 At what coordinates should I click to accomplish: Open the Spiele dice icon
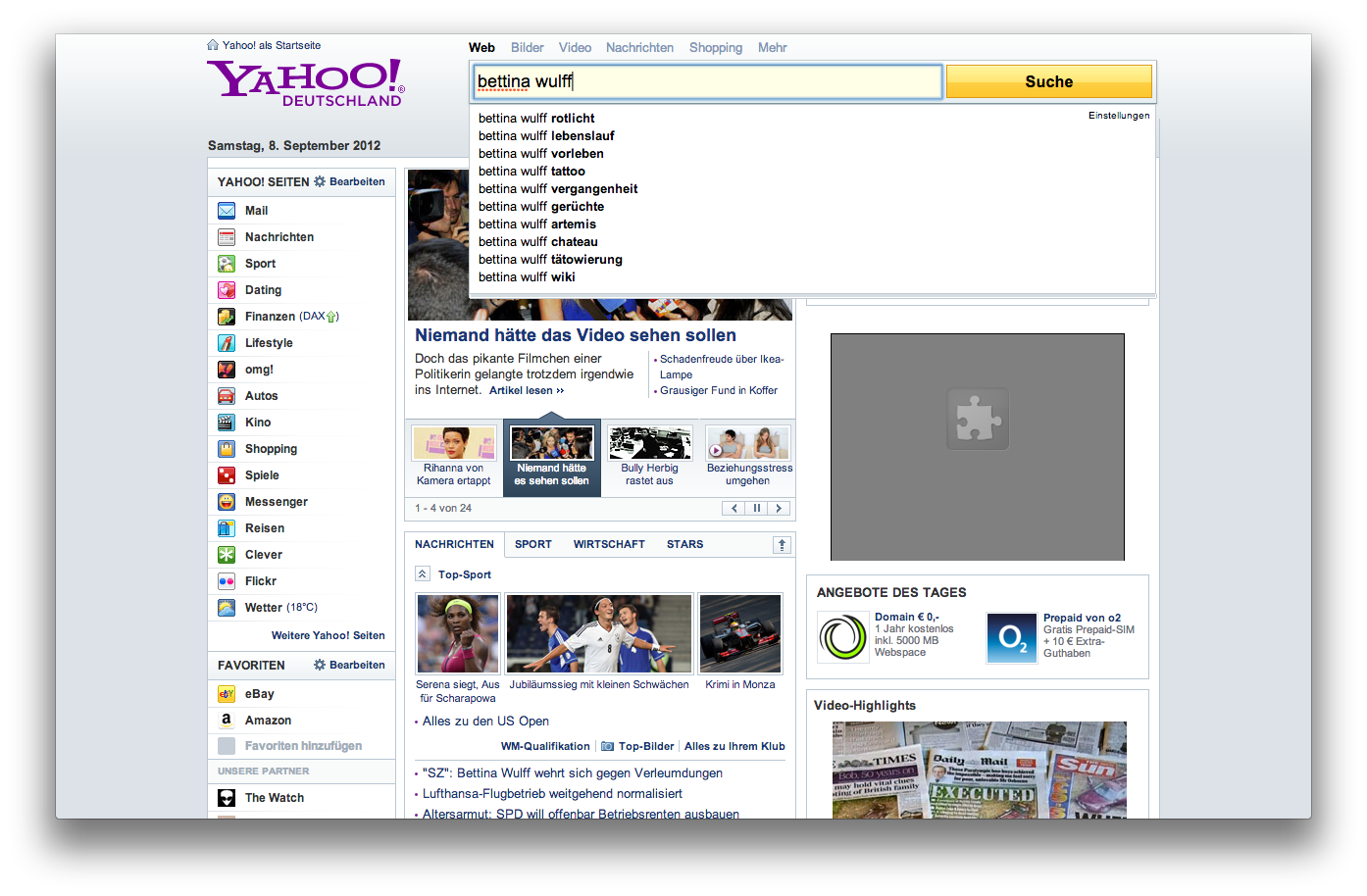(227, 475)
